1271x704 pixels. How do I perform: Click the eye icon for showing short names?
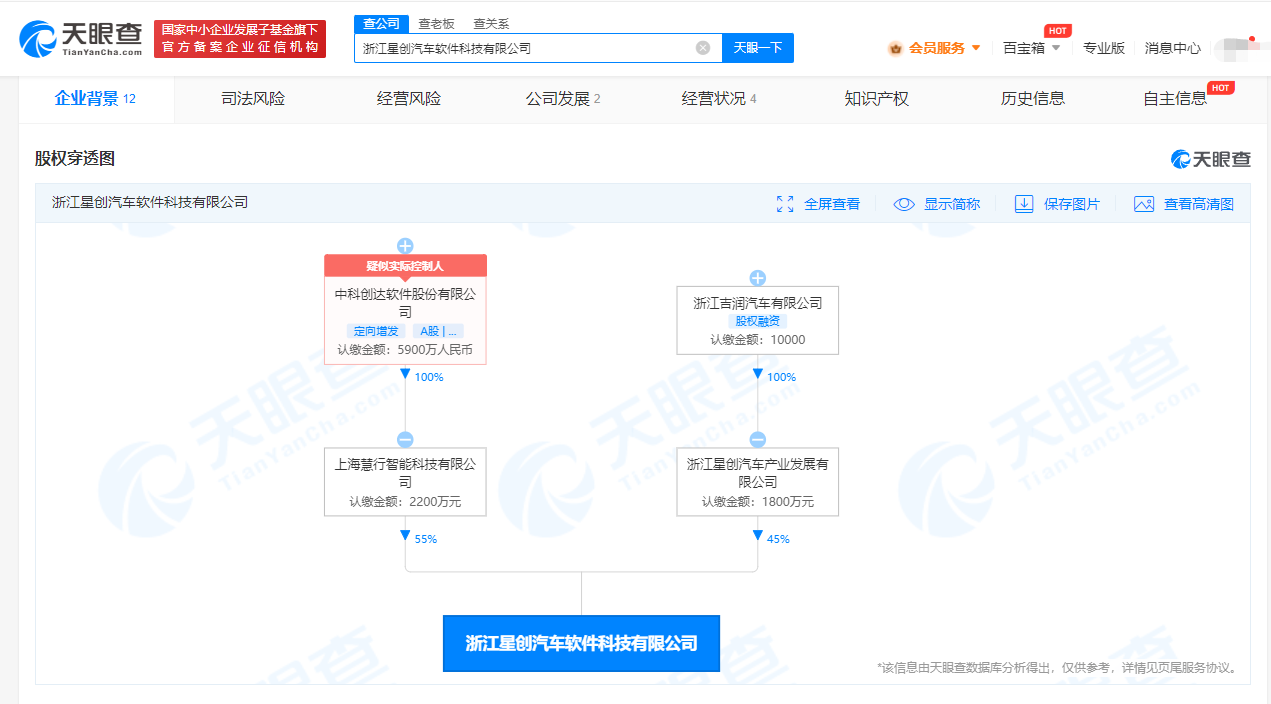click(x=904, y=204)
